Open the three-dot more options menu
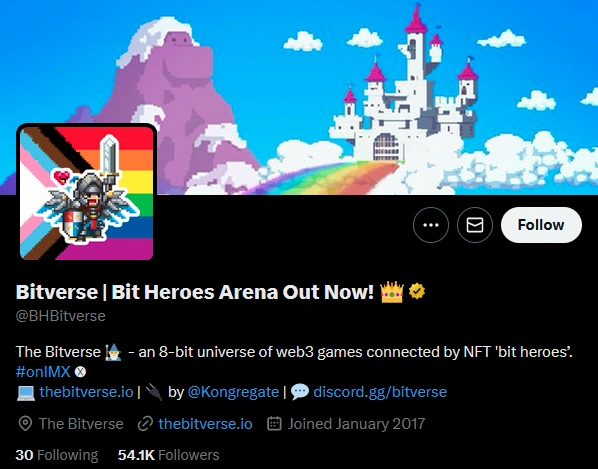The image size is (598, 469). [x=431, y=225]
